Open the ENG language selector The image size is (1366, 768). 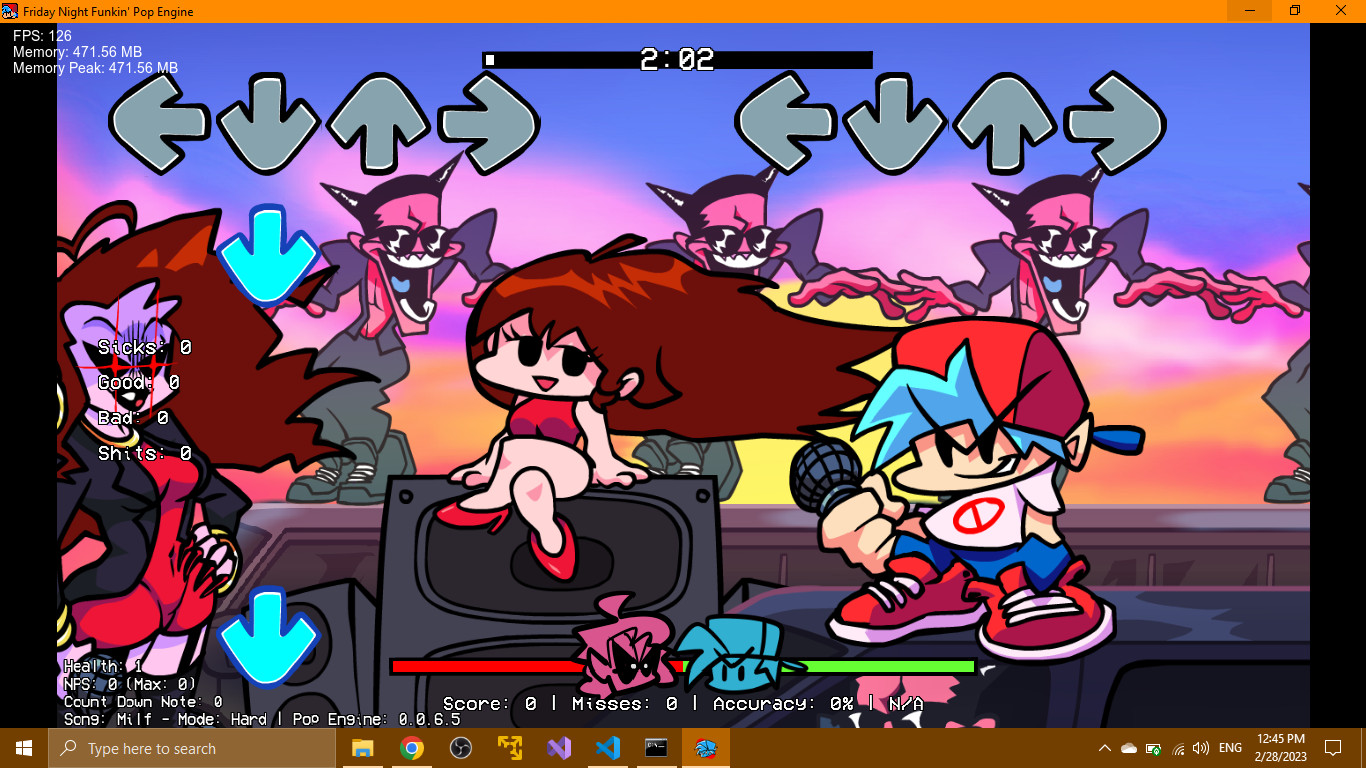click(1231, 748)
